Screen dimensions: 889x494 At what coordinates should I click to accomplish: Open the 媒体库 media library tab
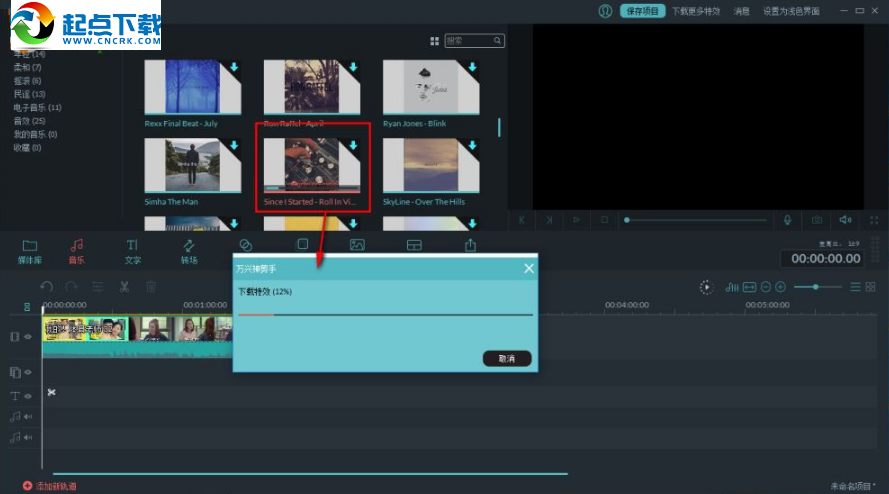tap(30, 250)
